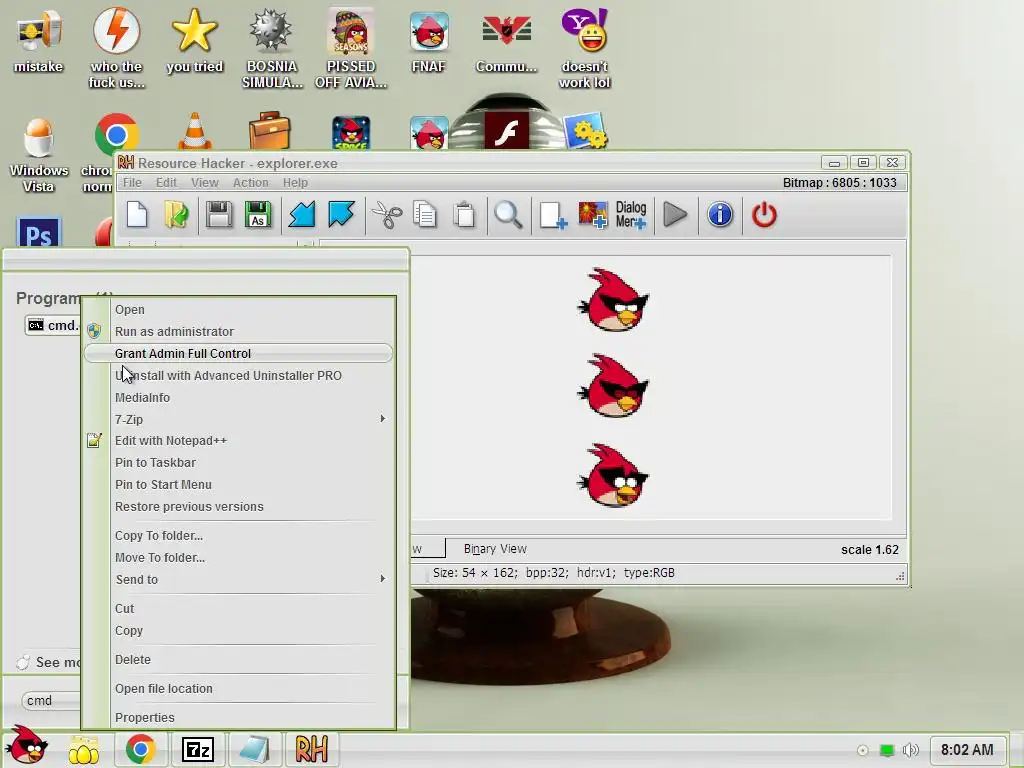Click the 'mistake' desktop icon
1024x768 pixels.
point(38,42)
